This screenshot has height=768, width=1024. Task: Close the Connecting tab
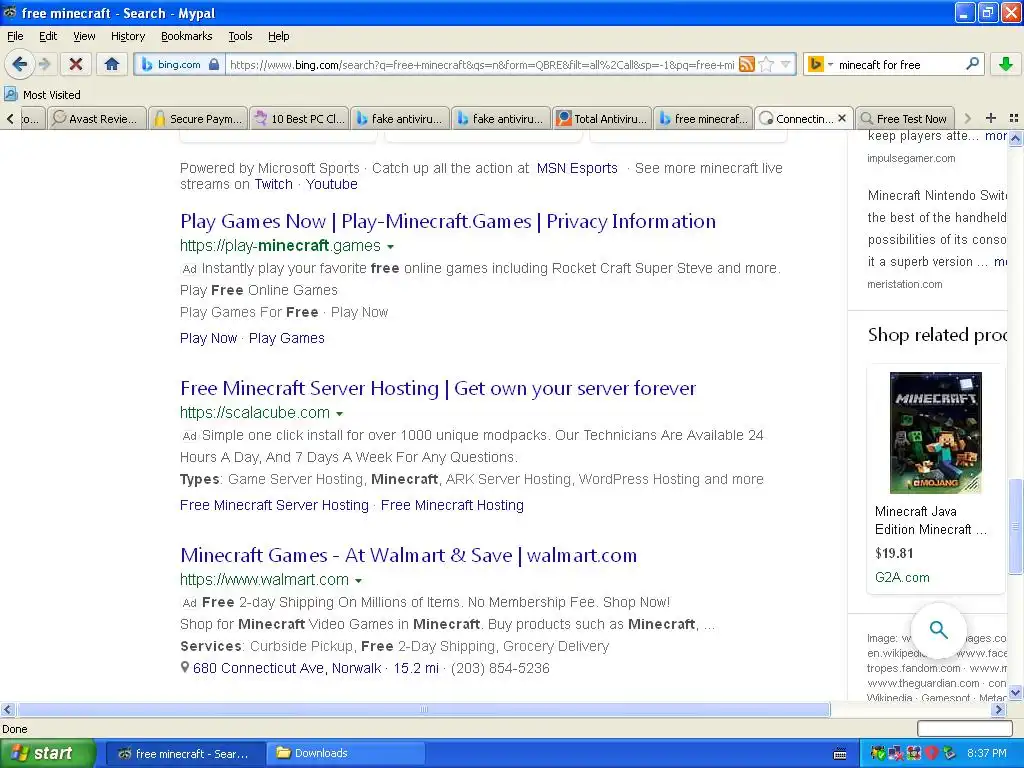click(x=842, y=118)
